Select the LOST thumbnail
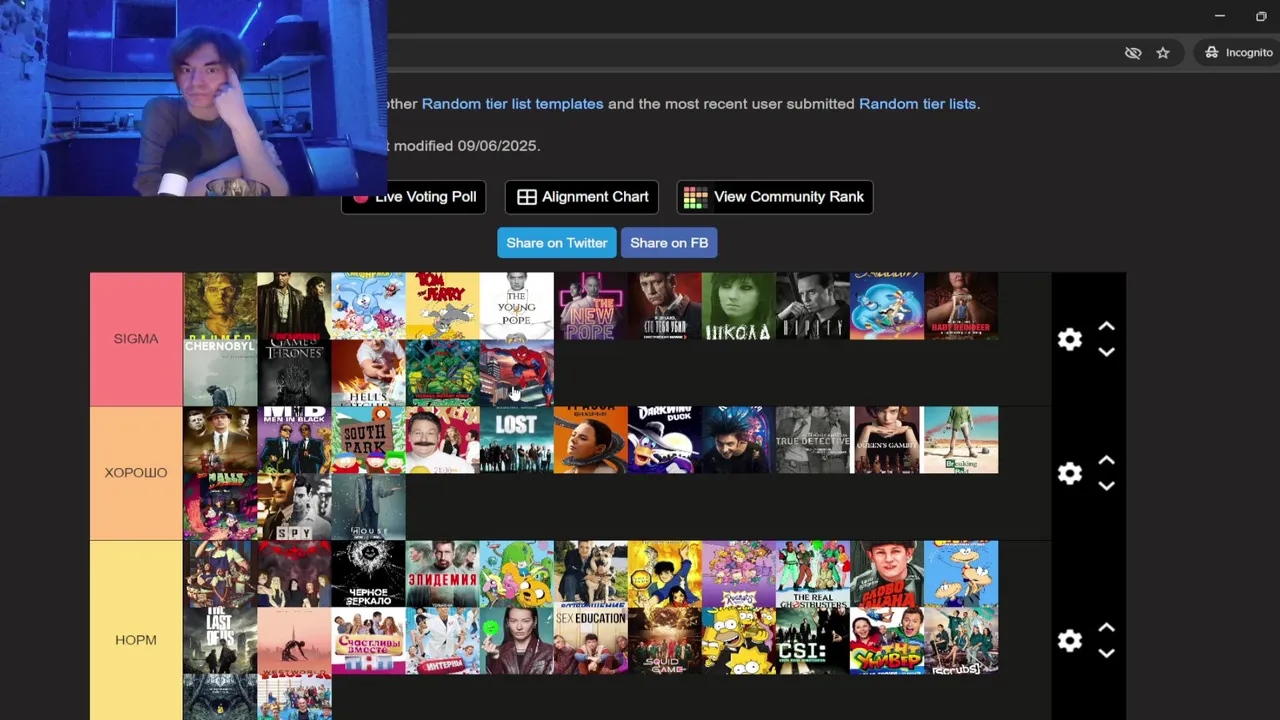Viewport: 1280px width, 720px height. tap(517, 440)
